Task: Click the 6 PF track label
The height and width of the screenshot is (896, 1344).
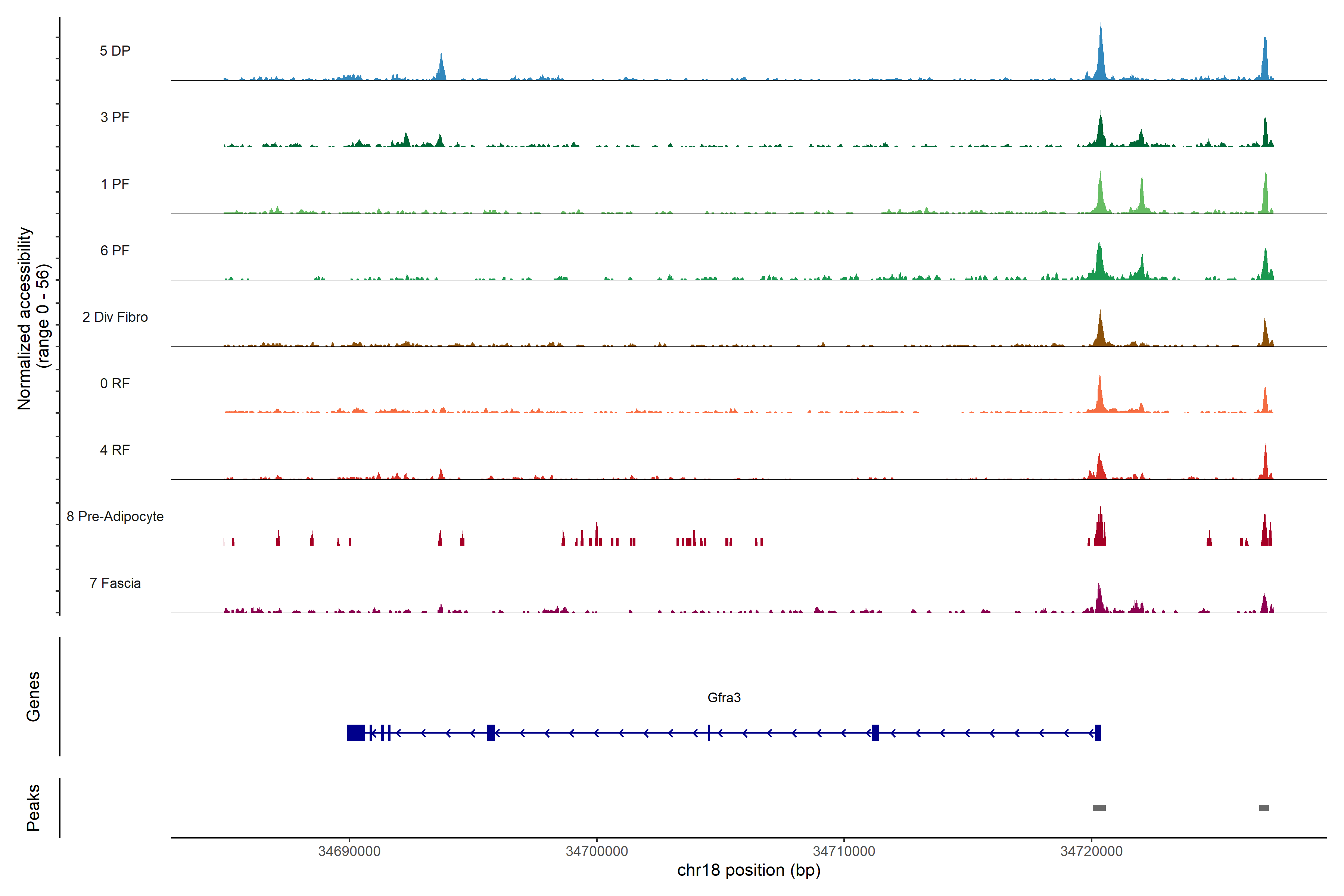Action: click(115, 250)
